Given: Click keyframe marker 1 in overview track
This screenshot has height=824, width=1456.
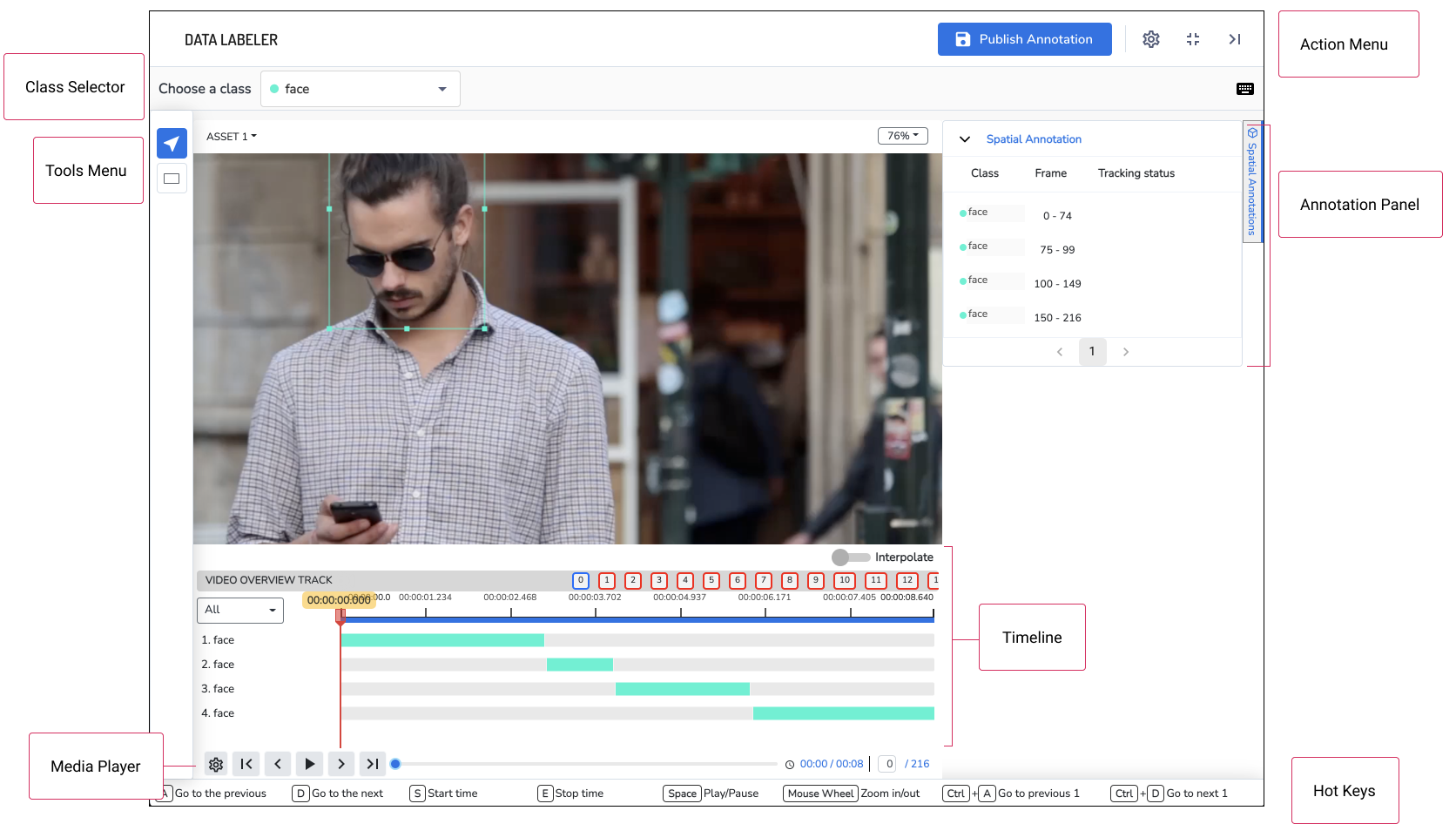Looking at the screenshot, I should coord(607,580).
